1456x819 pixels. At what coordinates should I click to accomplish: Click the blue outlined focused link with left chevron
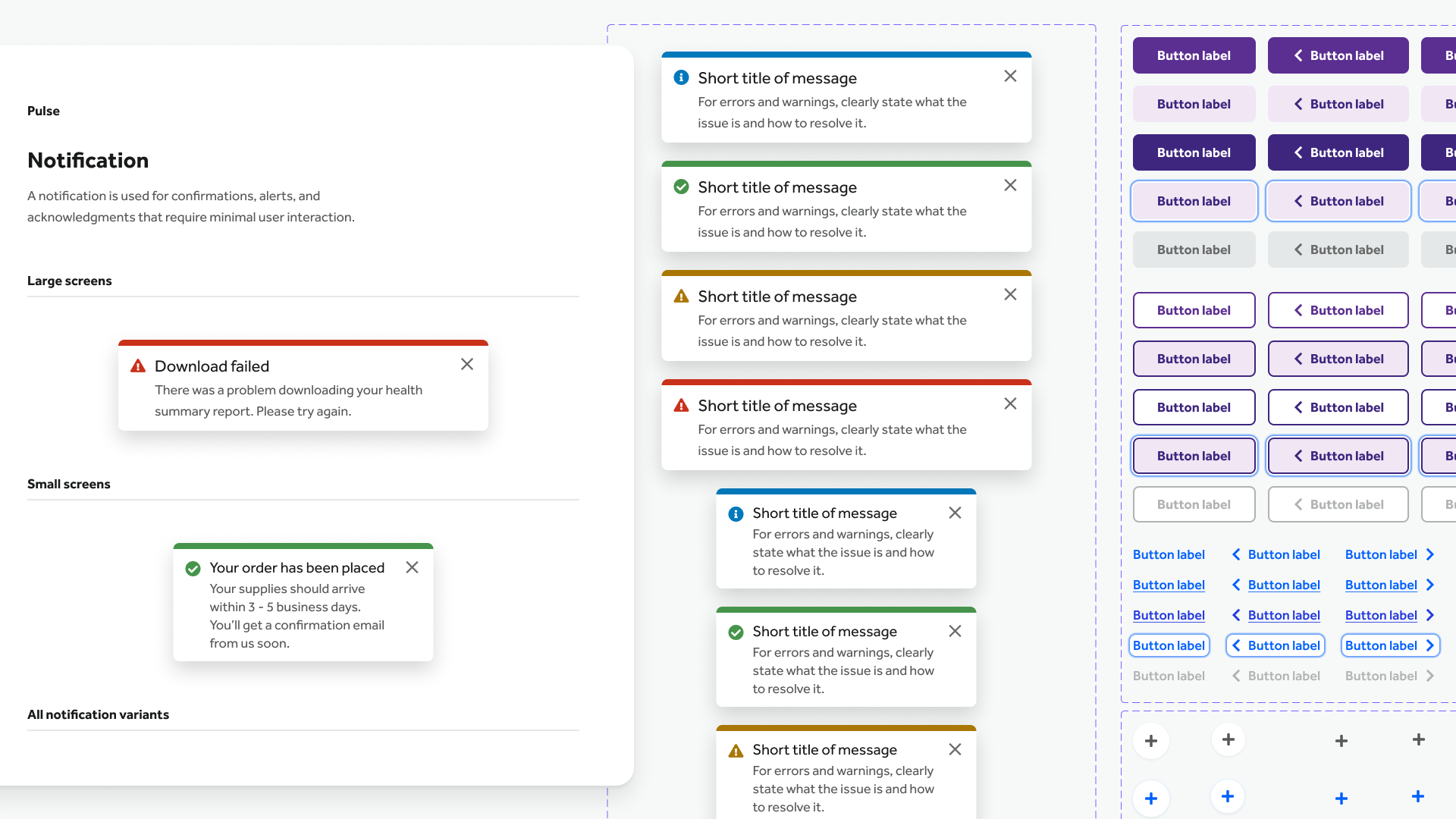point(1276,645)
